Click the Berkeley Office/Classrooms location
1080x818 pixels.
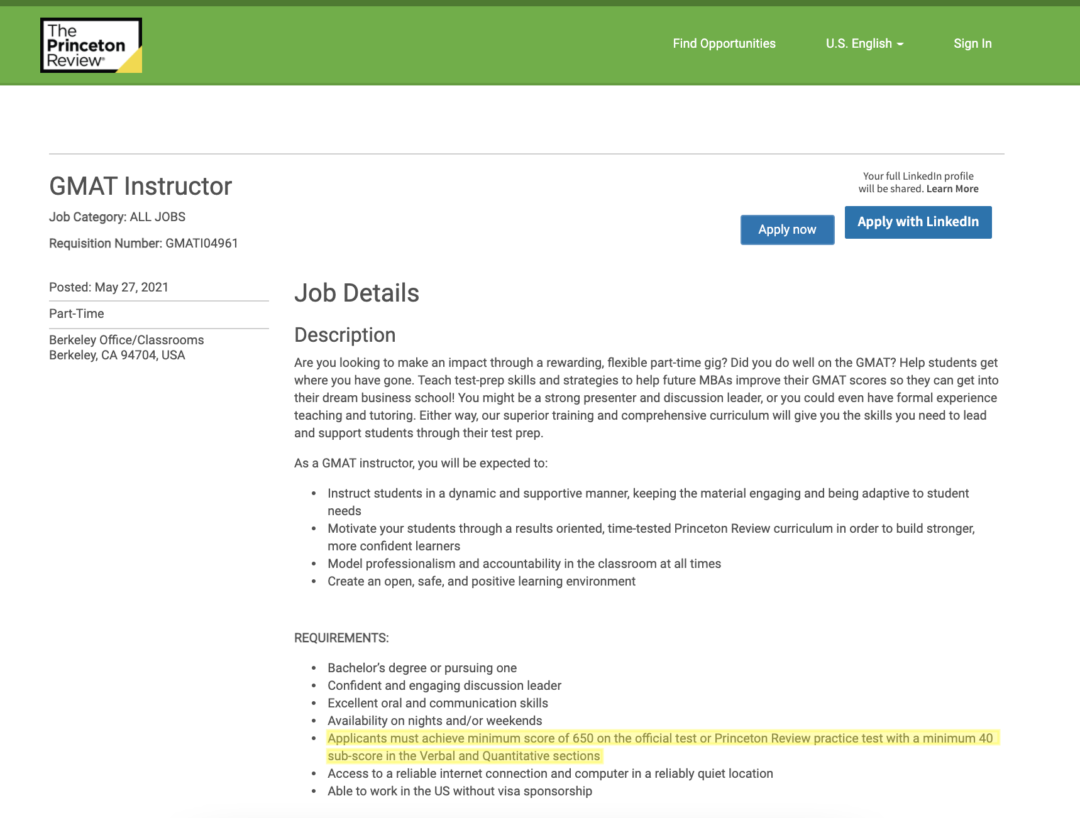[126, 340]
